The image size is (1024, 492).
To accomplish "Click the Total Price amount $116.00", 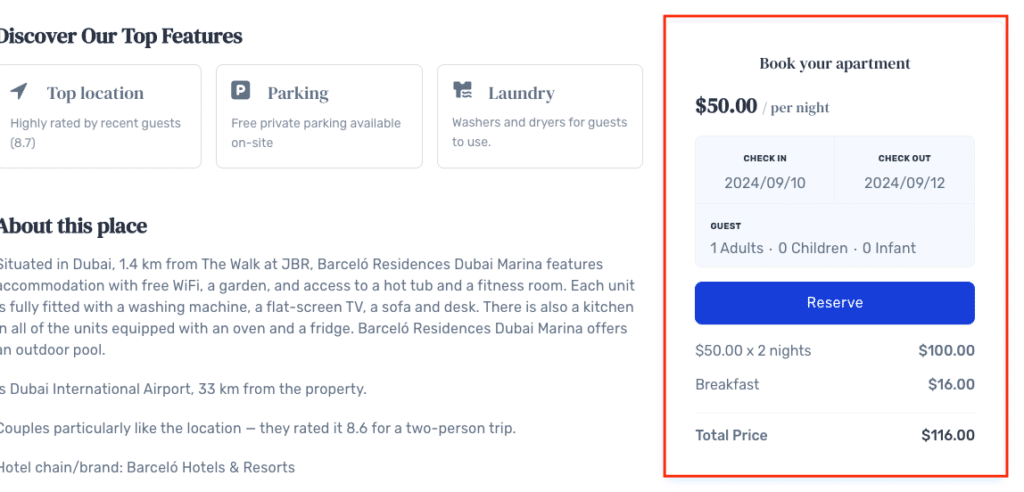I will point(948,435).
